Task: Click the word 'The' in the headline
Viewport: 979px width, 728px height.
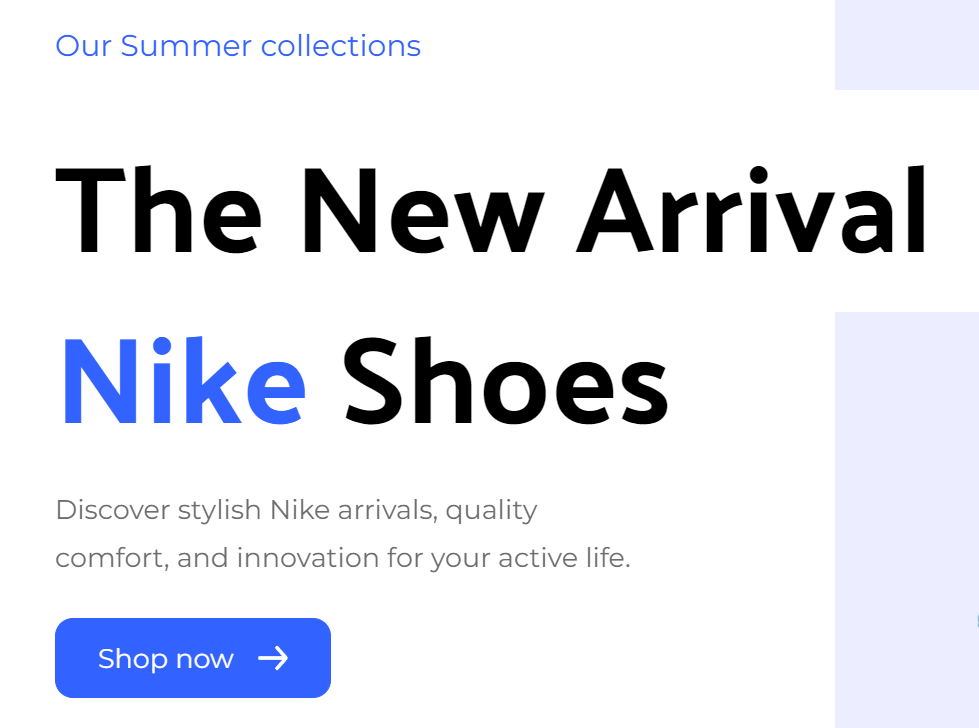Action: coord(159,211)
